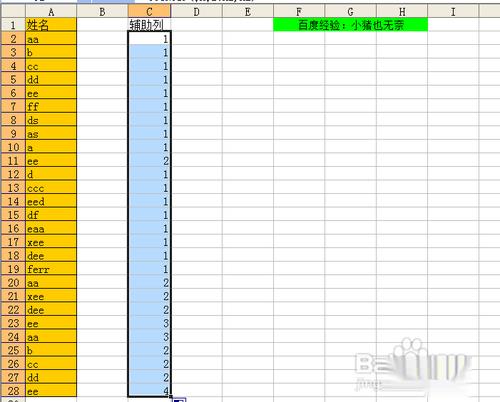The width and height of the screenshot is (500, 402).
Task: Click cell C24 with value 3
Action: (x=149, y=337)
